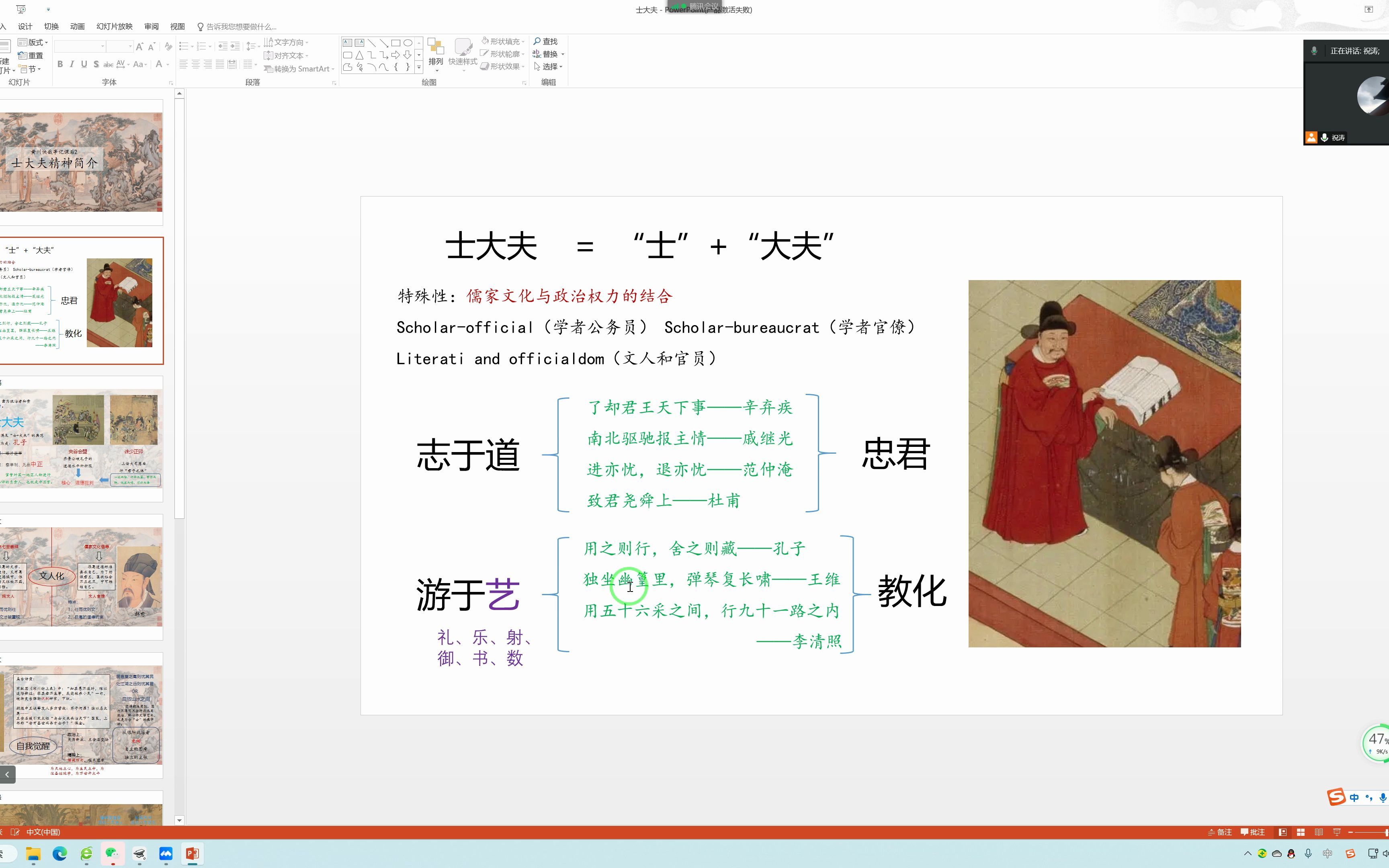This screenshot has height=868, width=1389.
Task: Select the text box shape
Action: coord(347,43)
